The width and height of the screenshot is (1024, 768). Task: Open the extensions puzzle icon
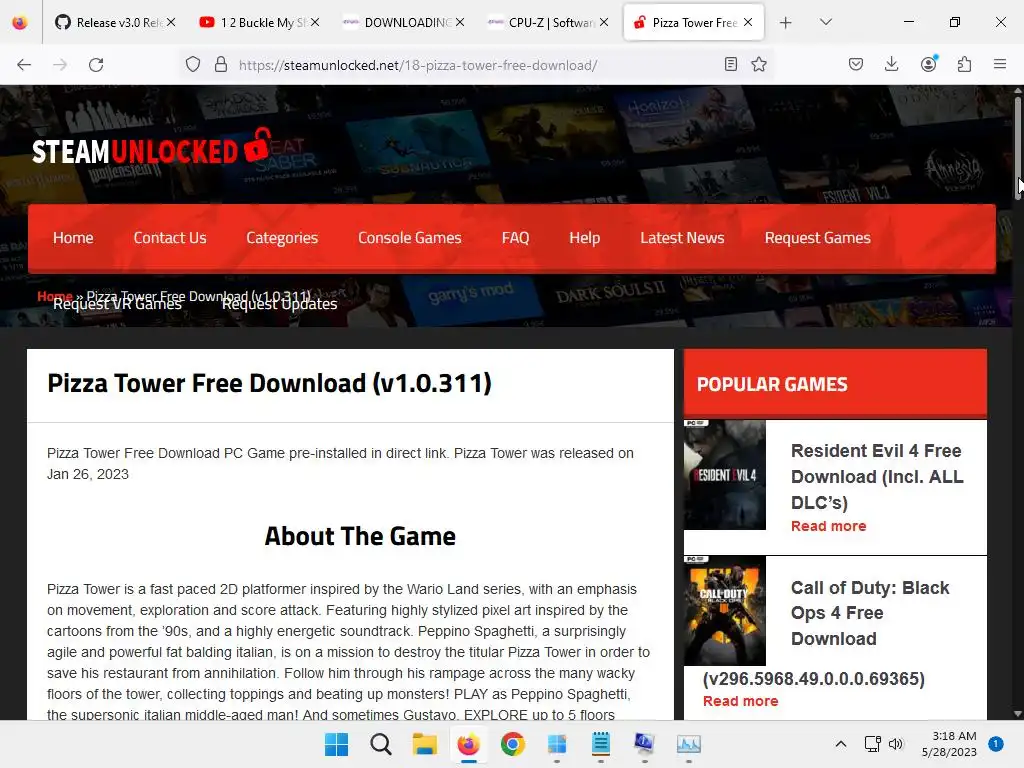[964, 64]
